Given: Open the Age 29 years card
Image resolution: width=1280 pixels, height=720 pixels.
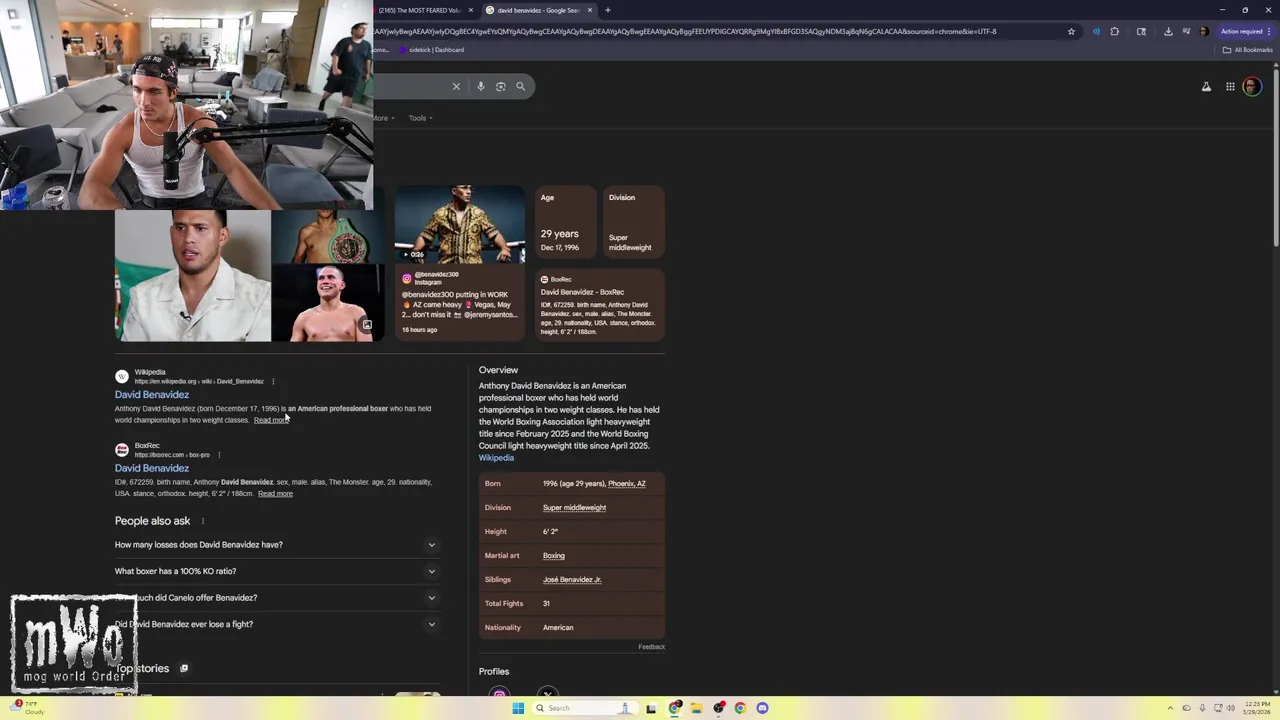Looking at the screenshot, I should [565, 222].
